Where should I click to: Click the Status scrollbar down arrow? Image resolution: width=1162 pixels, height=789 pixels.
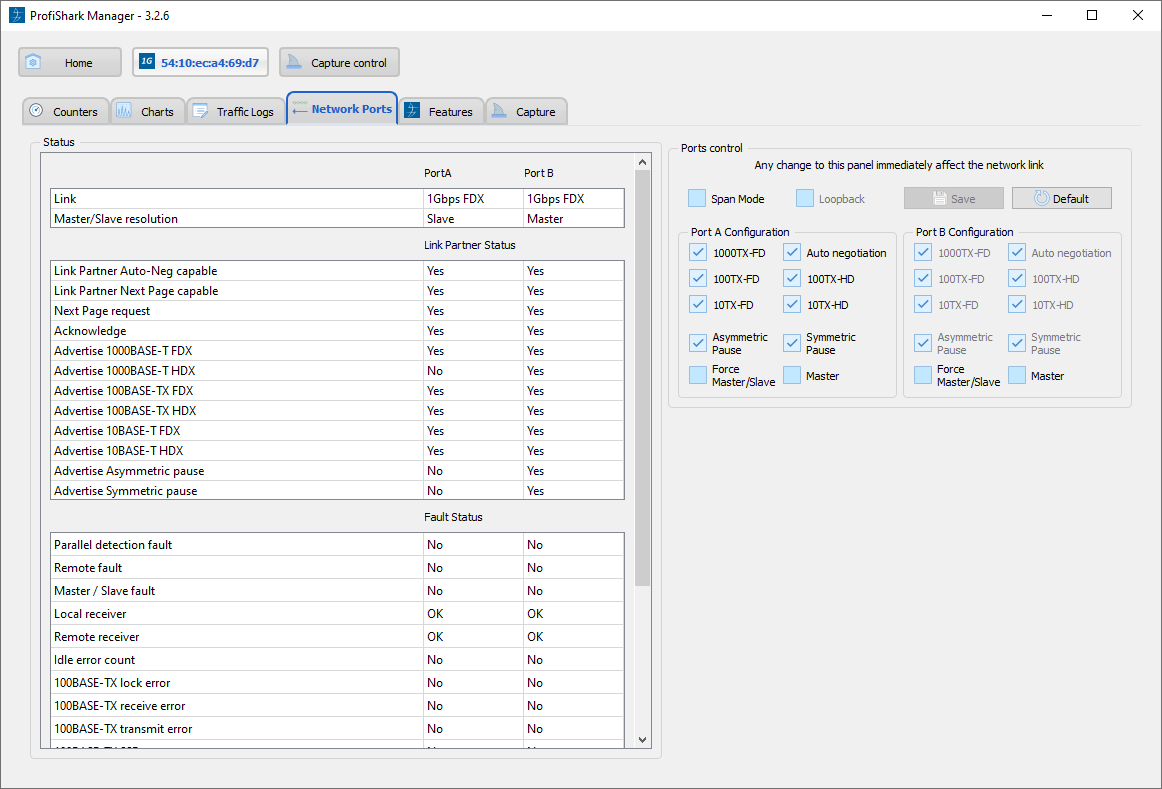(x=643, y=739)
